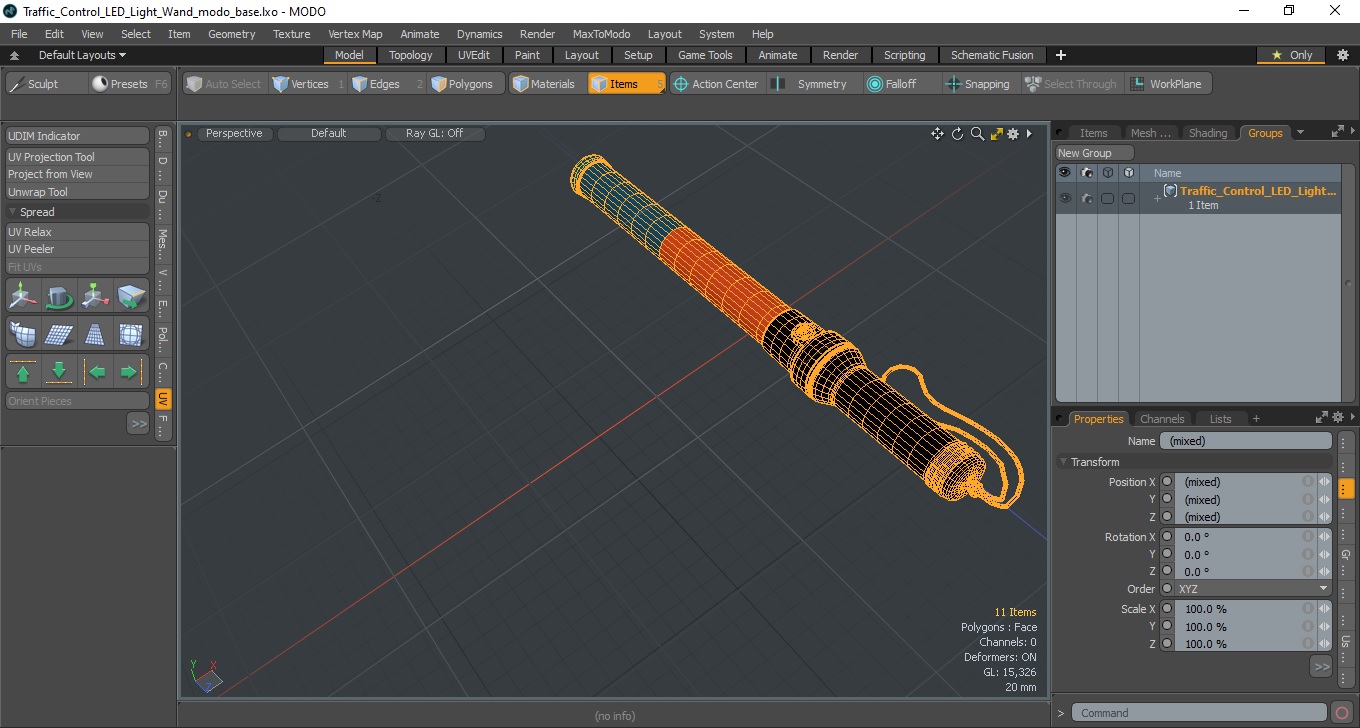
Task: Click the layout settings gear icon top-right
Action: pos(1342,55)
